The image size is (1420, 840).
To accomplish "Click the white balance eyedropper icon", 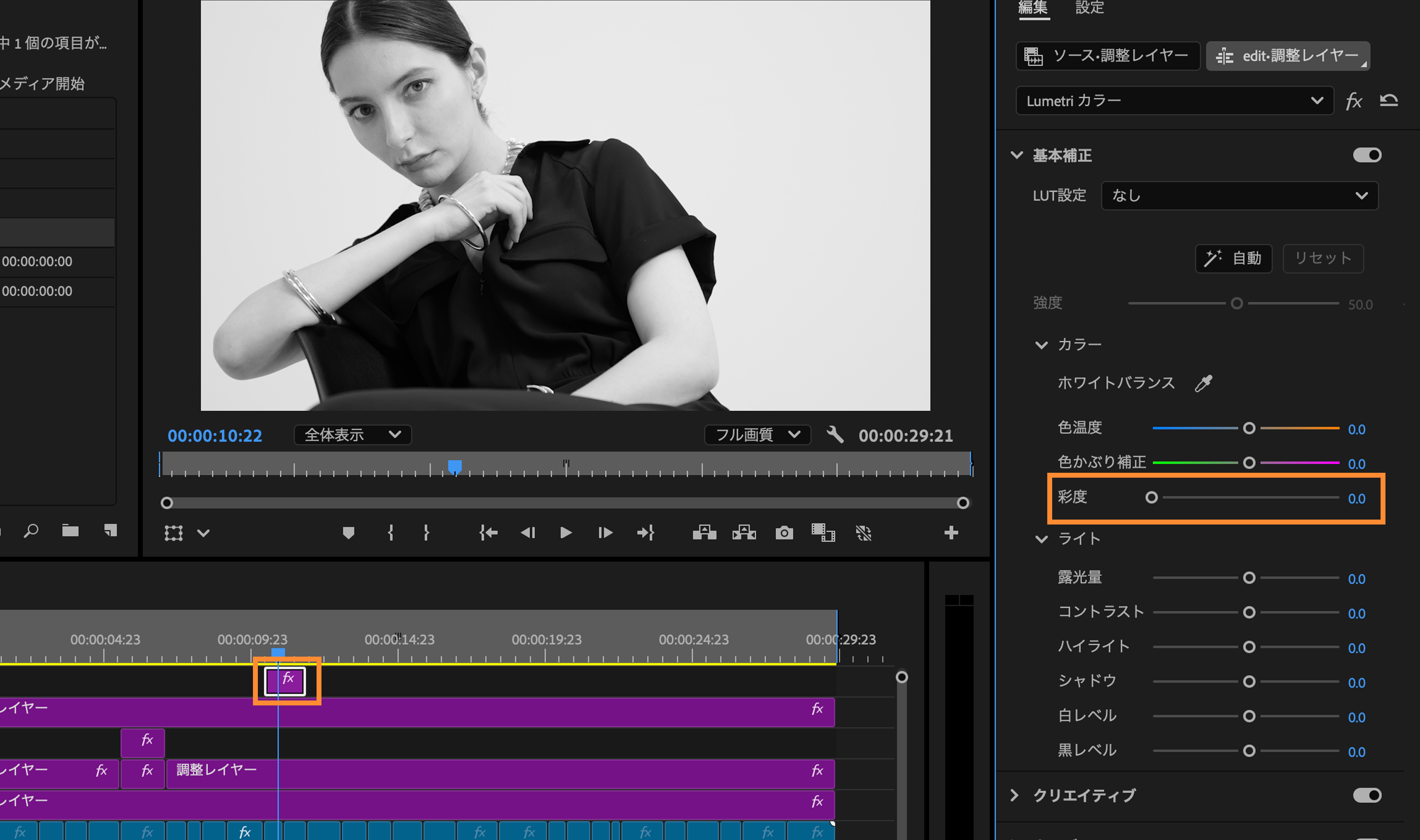I will pyautogui.click(x=1203, y=383).
